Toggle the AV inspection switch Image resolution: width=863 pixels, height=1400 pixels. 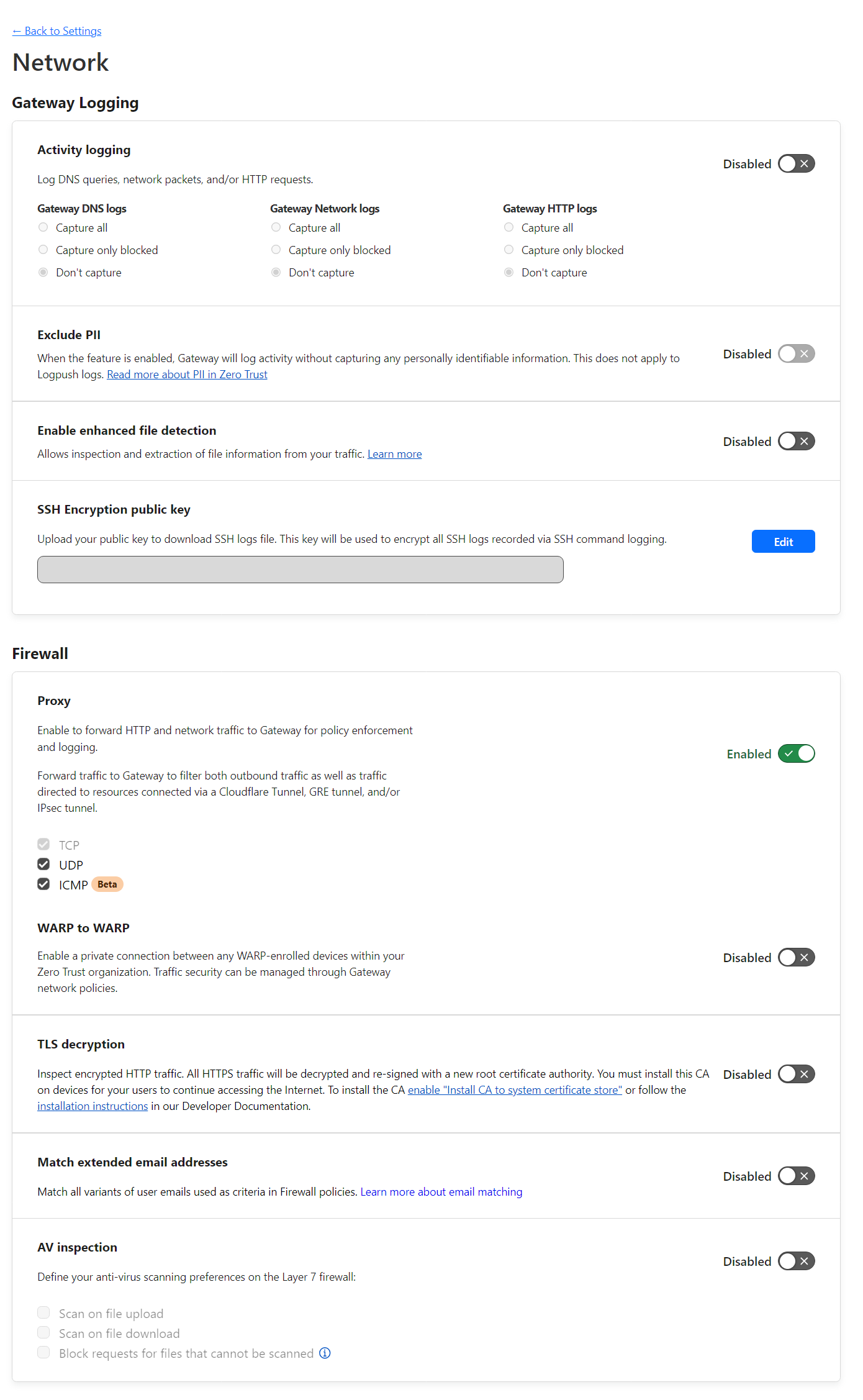coord(796,1261)
